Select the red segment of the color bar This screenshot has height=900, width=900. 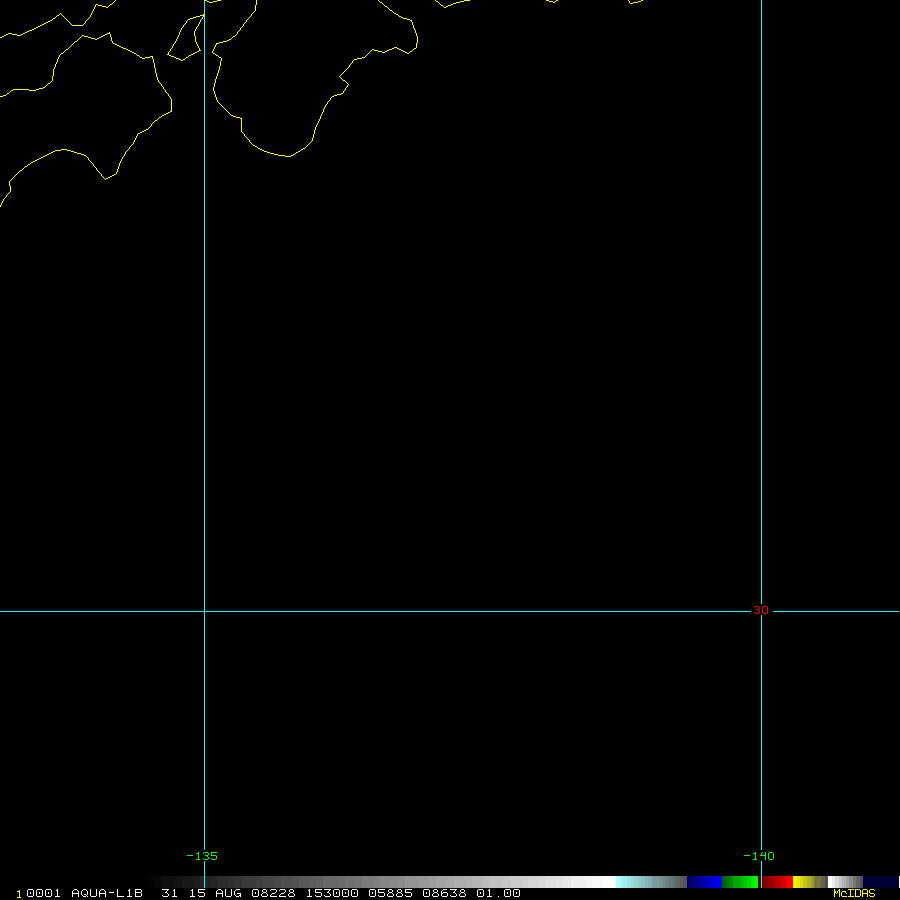(x=777, y=882)
